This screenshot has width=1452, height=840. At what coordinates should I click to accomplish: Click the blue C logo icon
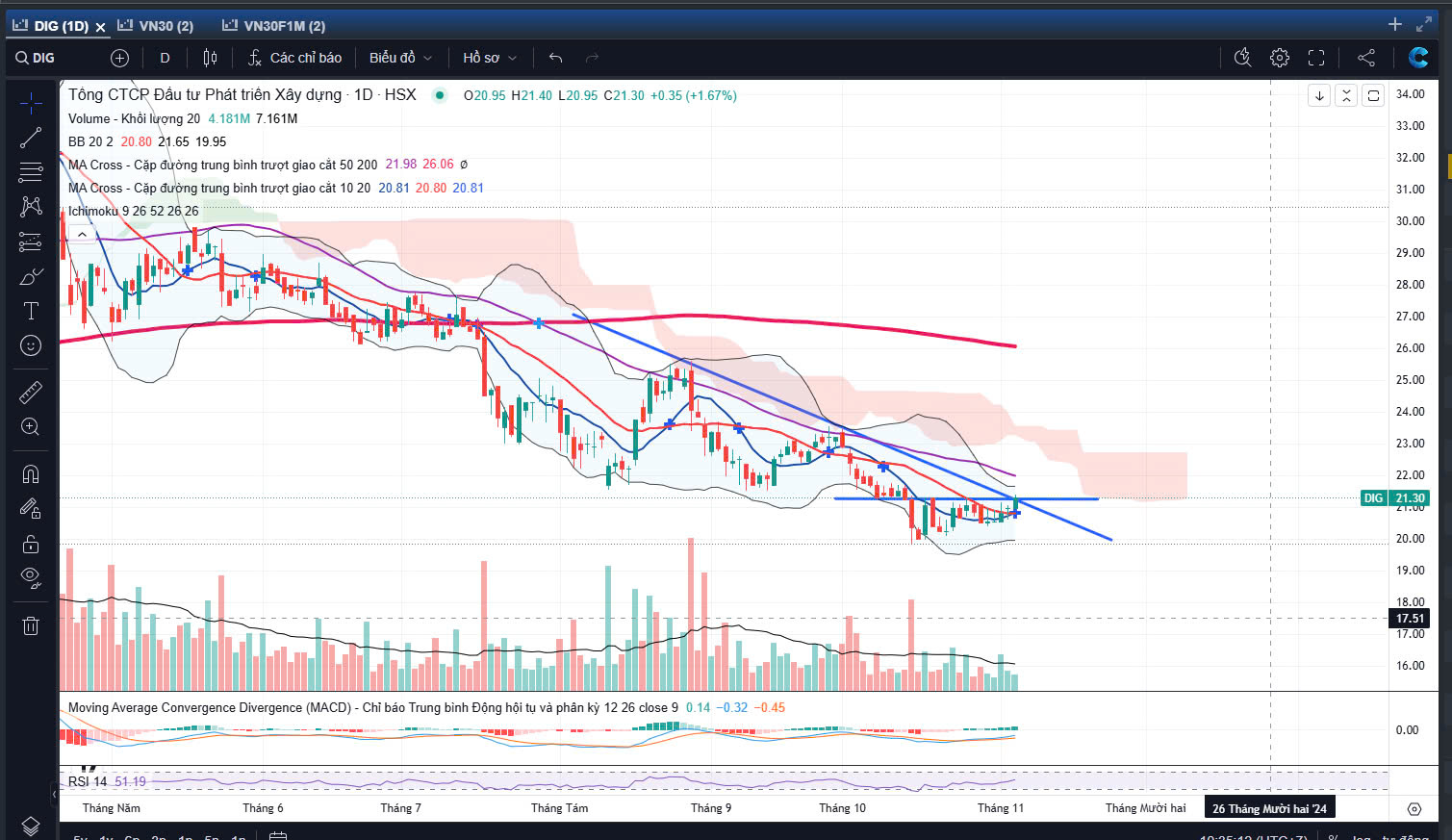pyautogui.click(x=1418, y=58)
